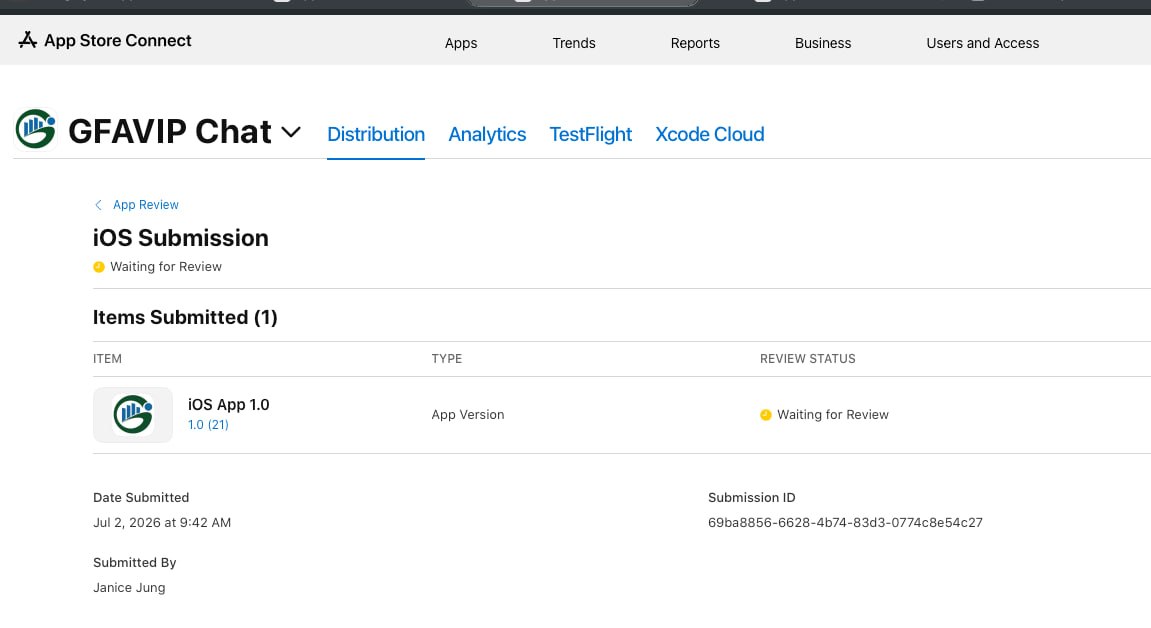Expand the GFAVIP Chat app switcher chevron
The height and width of the screenshot is (628, 1151).
291,132
